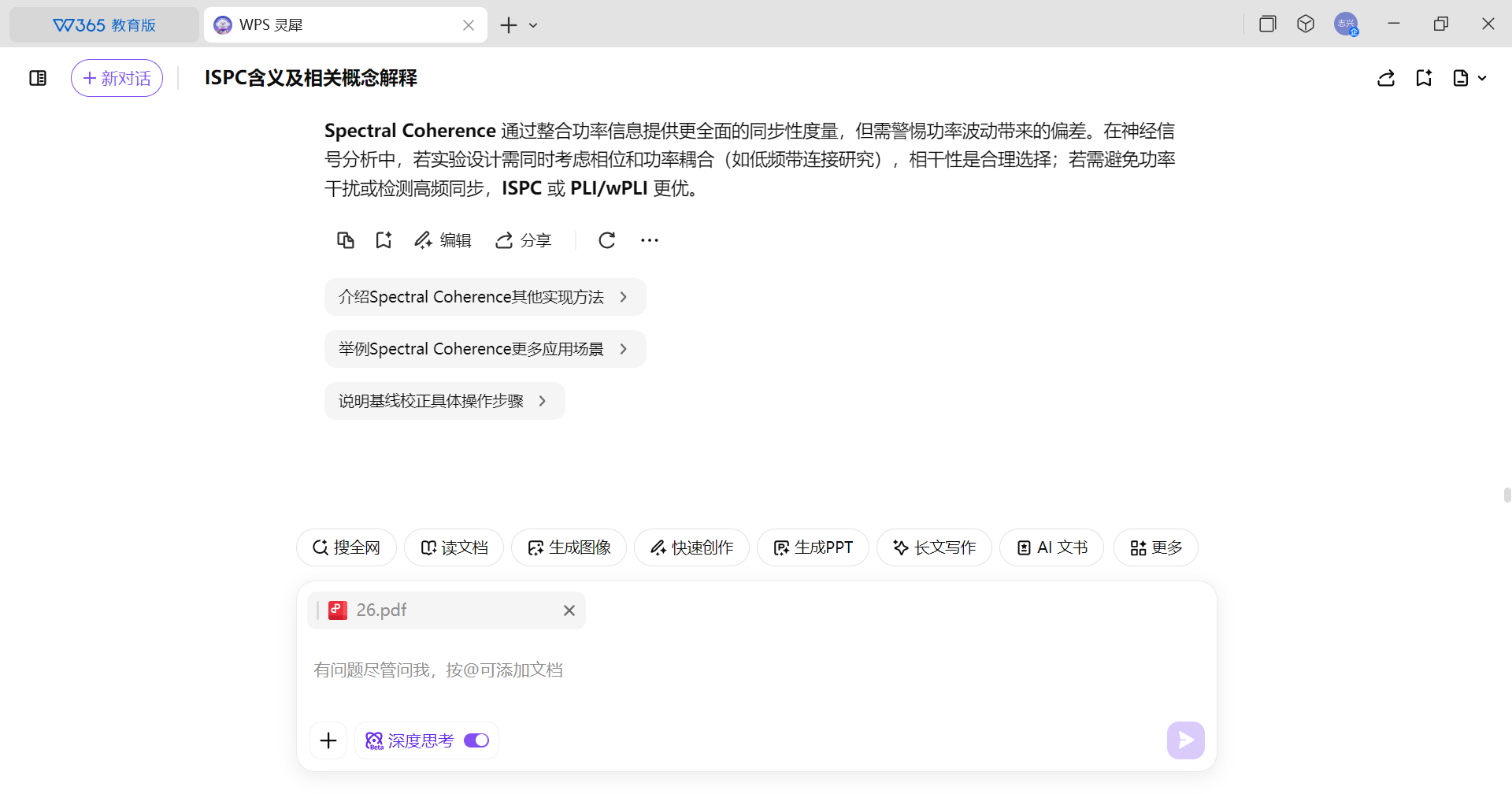The width and height of the screenshot is (1512, 794).
Task: Focus the message input field
Action: (x=756, y=670)
